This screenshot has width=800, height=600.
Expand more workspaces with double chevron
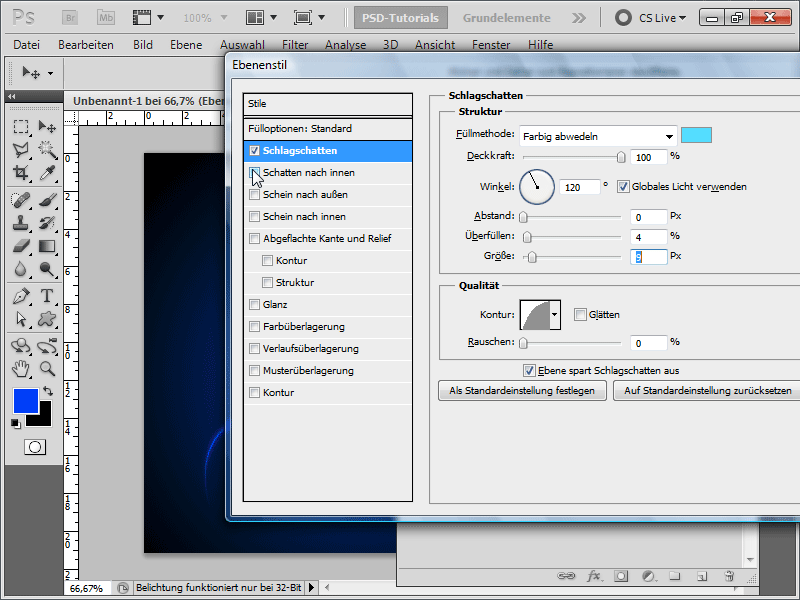tap(579, 18)
